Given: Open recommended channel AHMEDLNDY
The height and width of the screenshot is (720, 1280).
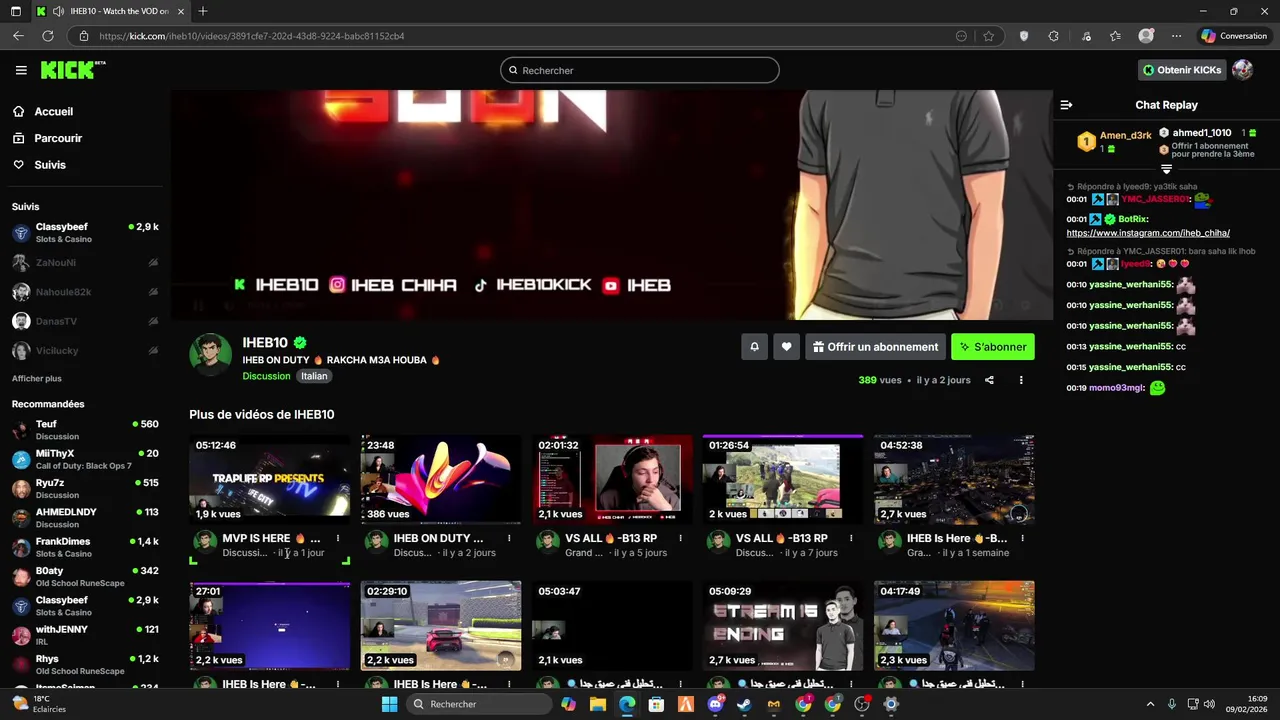Looking at the screenshot, I should (85, 518).
